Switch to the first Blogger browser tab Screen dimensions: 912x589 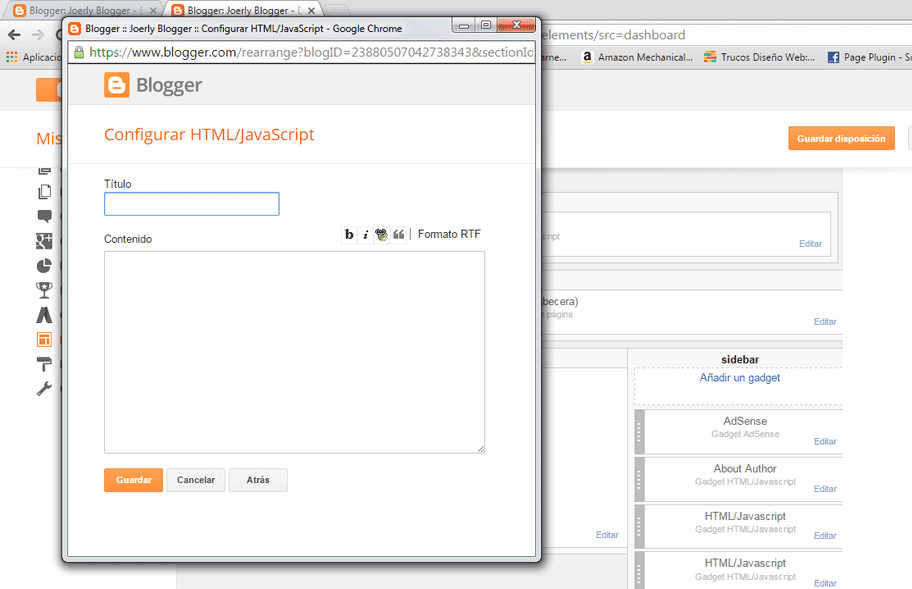click(86, 10)
